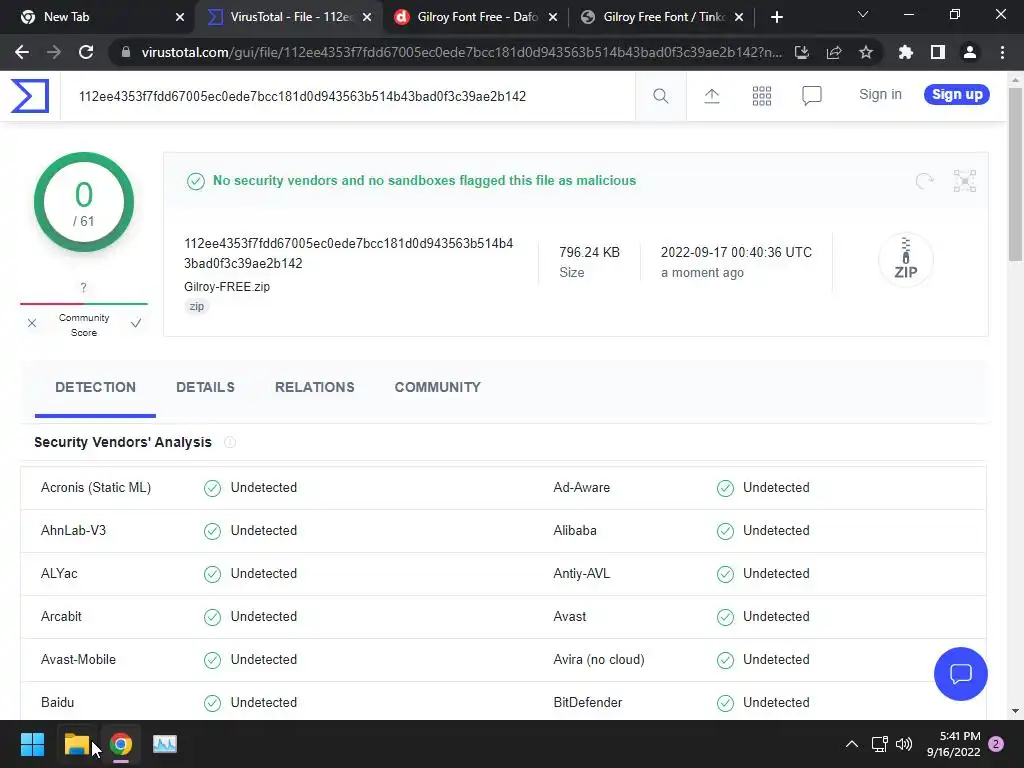Click the Acronis Undetected check icon
The image size is (1024, 768).
point(212,488)
